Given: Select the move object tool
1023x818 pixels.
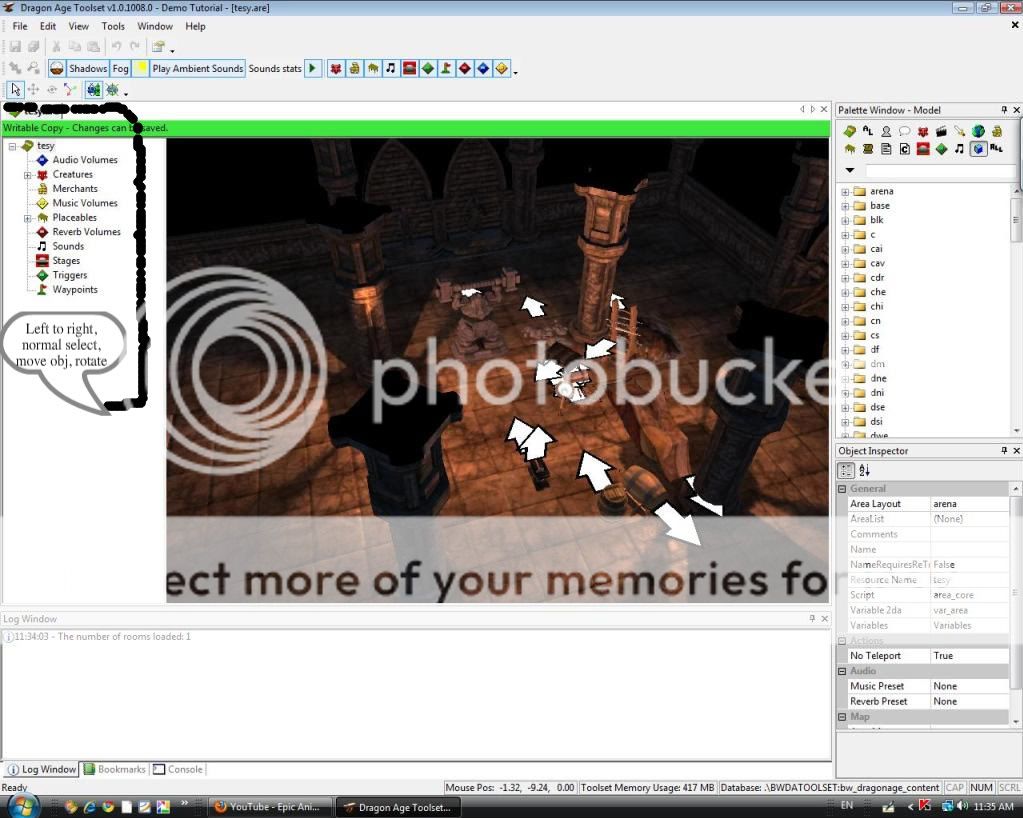Looking at the screenshot, I should click(x=33, y=90).
